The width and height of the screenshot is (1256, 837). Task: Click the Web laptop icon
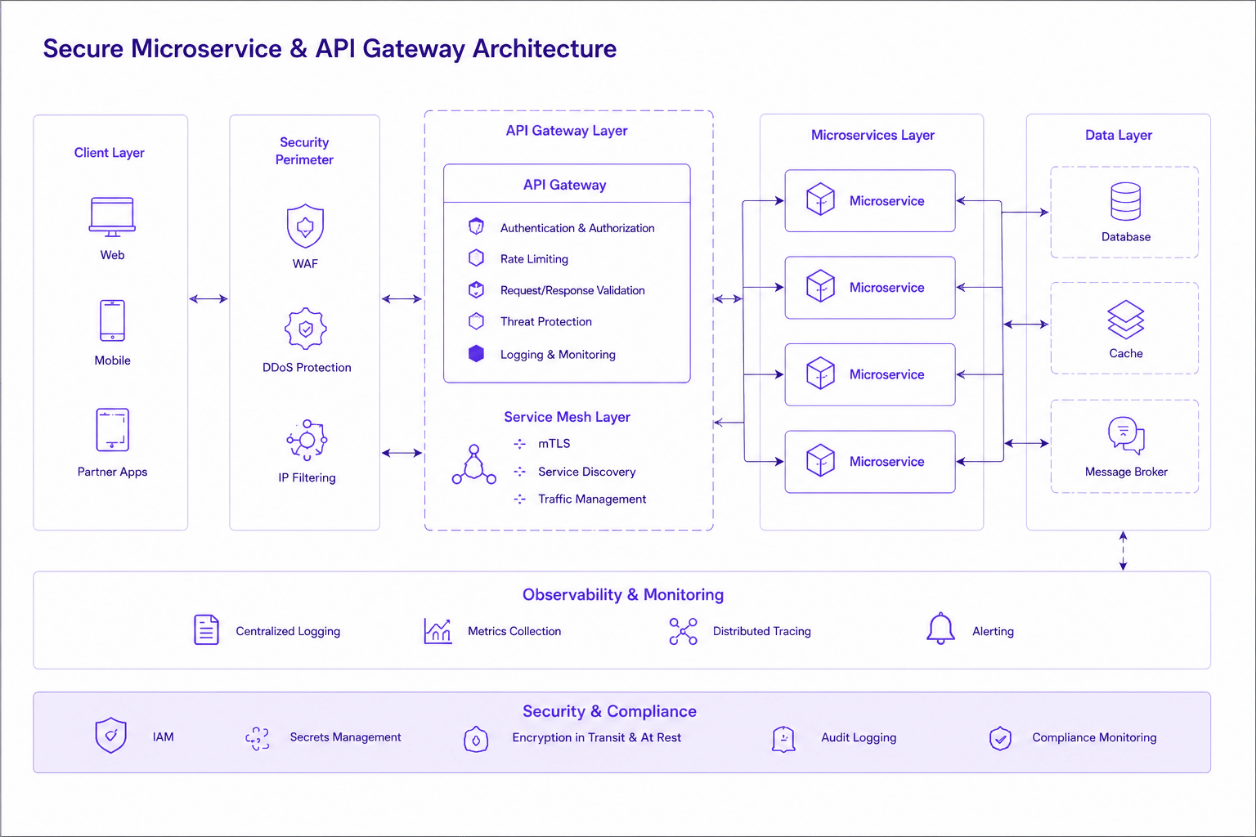tap(112, 216)
